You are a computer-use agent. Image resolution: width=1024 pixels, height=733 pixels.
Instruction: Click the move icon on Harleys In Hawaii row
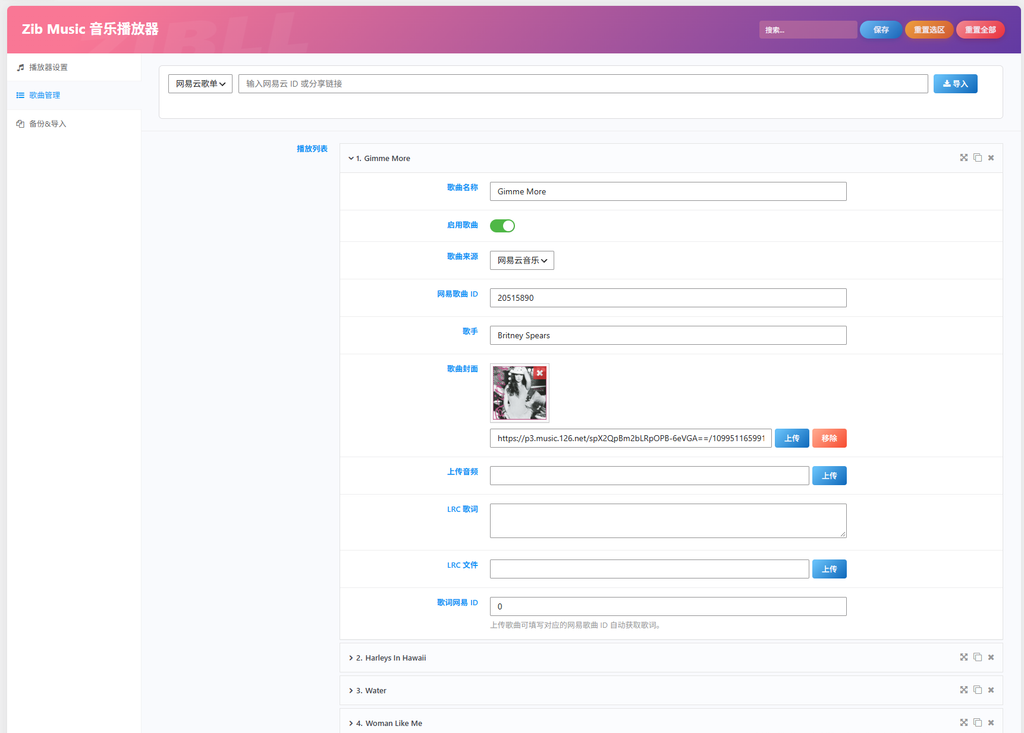pos(963,657)
